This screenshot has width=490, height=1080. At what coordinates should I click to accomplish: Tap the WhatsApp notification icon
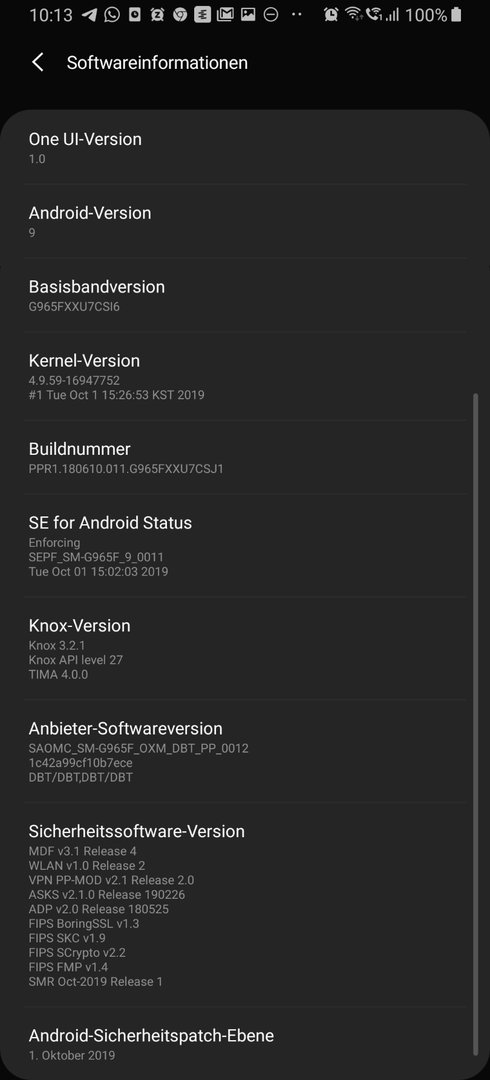pos(112,14)
